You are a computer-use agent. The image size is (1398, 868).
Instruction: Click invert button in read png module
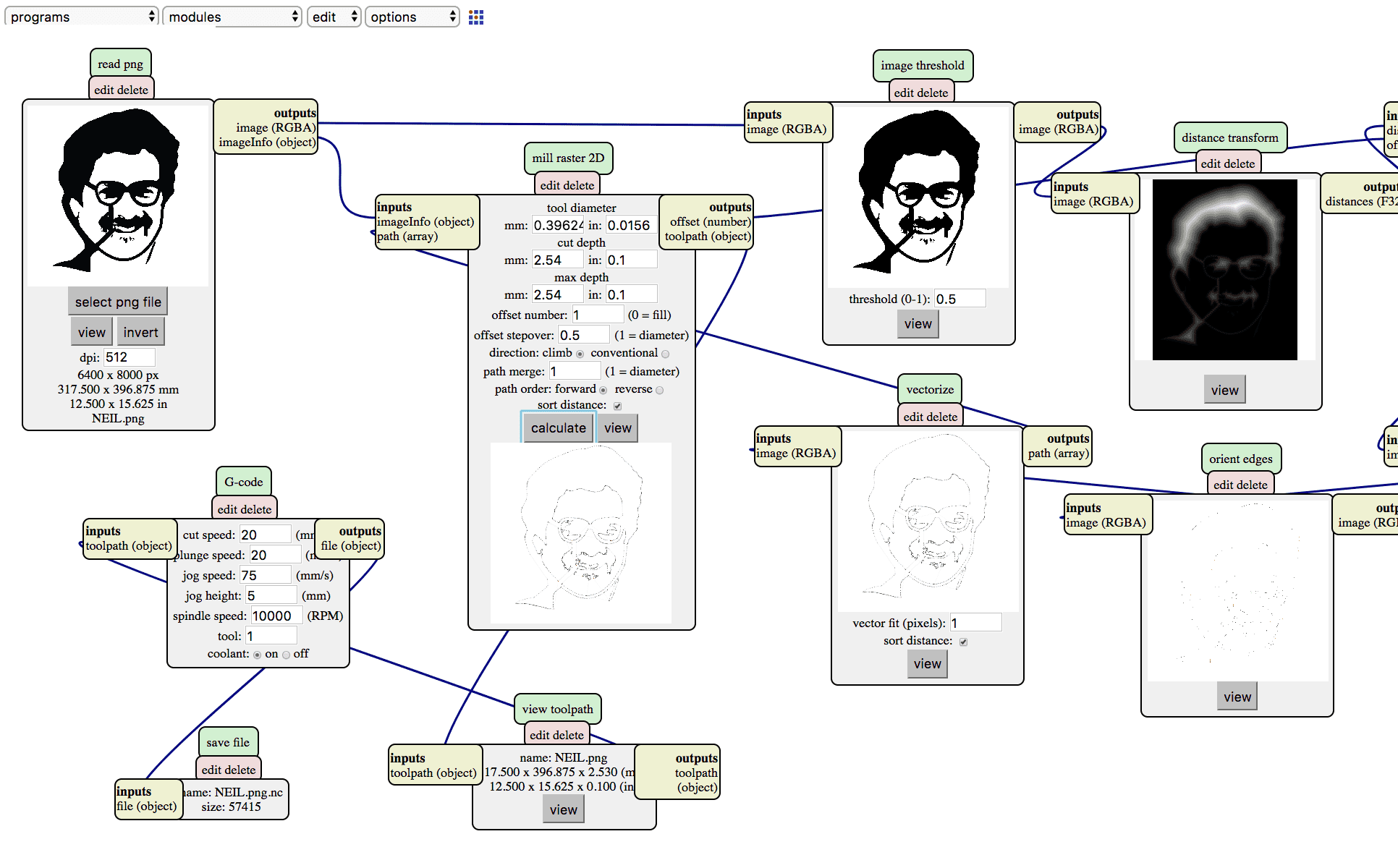click(x=140, y=332)
